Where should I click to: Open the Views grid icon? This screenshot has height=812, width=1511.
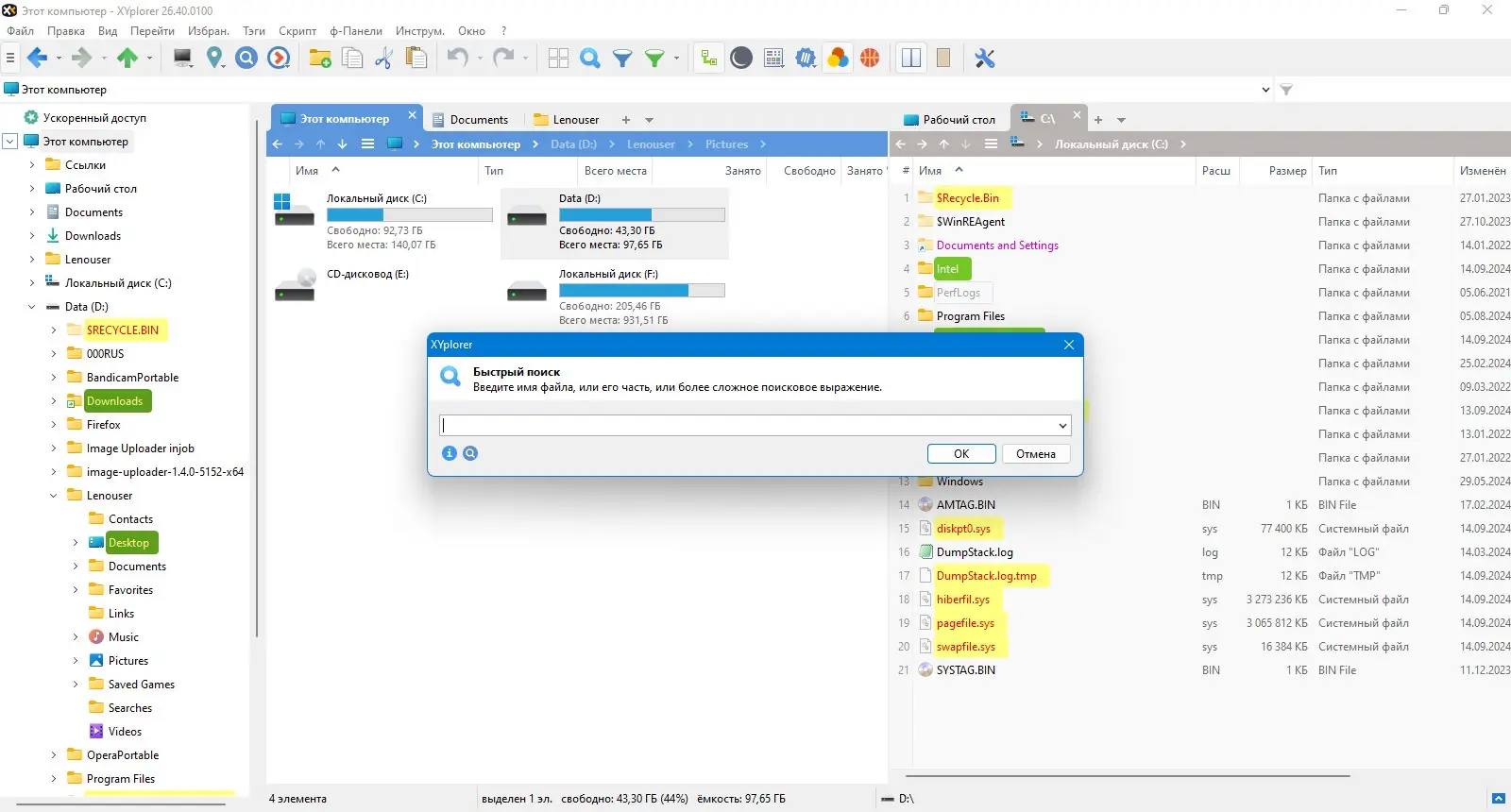(x=558, y=59)
